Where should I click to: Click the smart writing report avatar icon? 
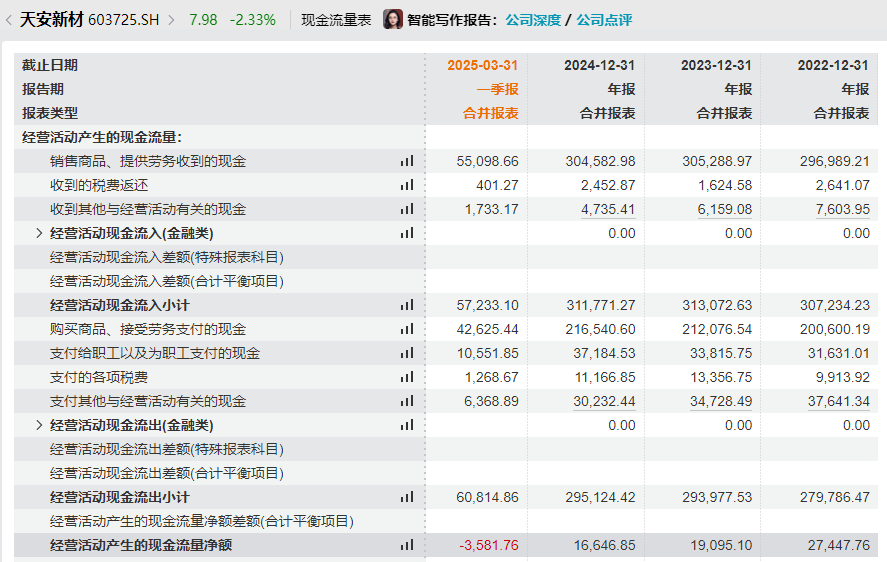[393, 20]
